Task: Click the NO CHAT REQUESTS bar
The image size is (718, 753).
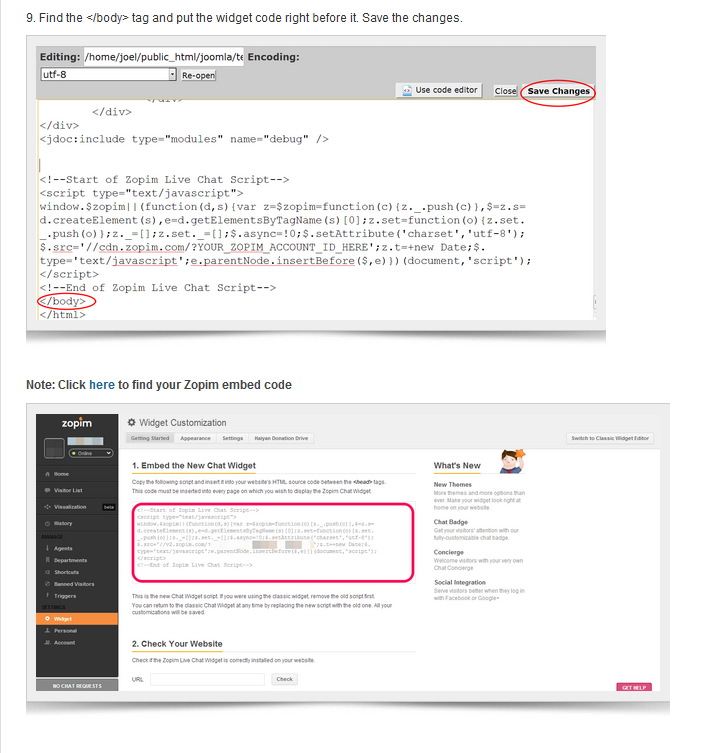Action: point(77,685)
